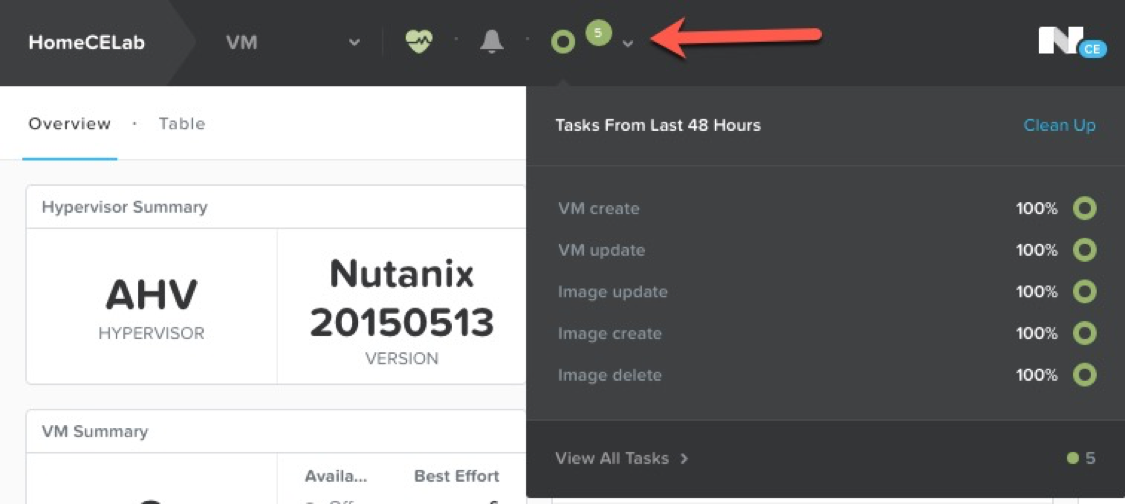Select the VM create task row
Screen dimensions: 1125x504
pos(826,209)
